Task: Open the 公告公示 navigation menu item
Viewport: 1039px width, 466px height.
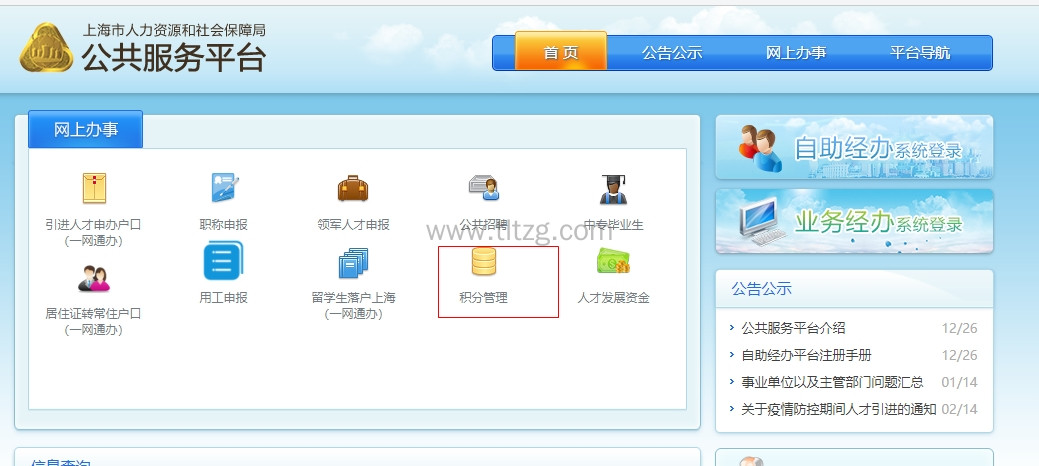Action: [672, 53]
